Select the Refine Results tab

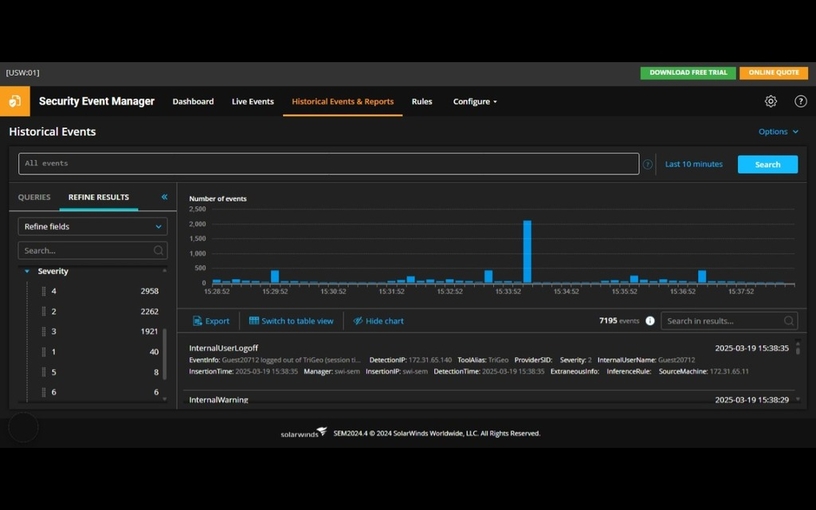(98, 197)
